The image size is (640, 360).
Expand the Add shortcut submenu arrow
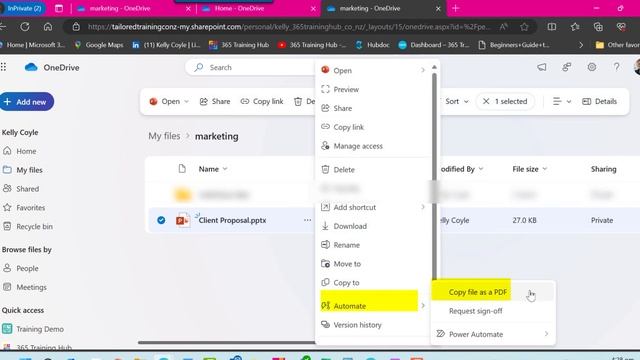423,207
